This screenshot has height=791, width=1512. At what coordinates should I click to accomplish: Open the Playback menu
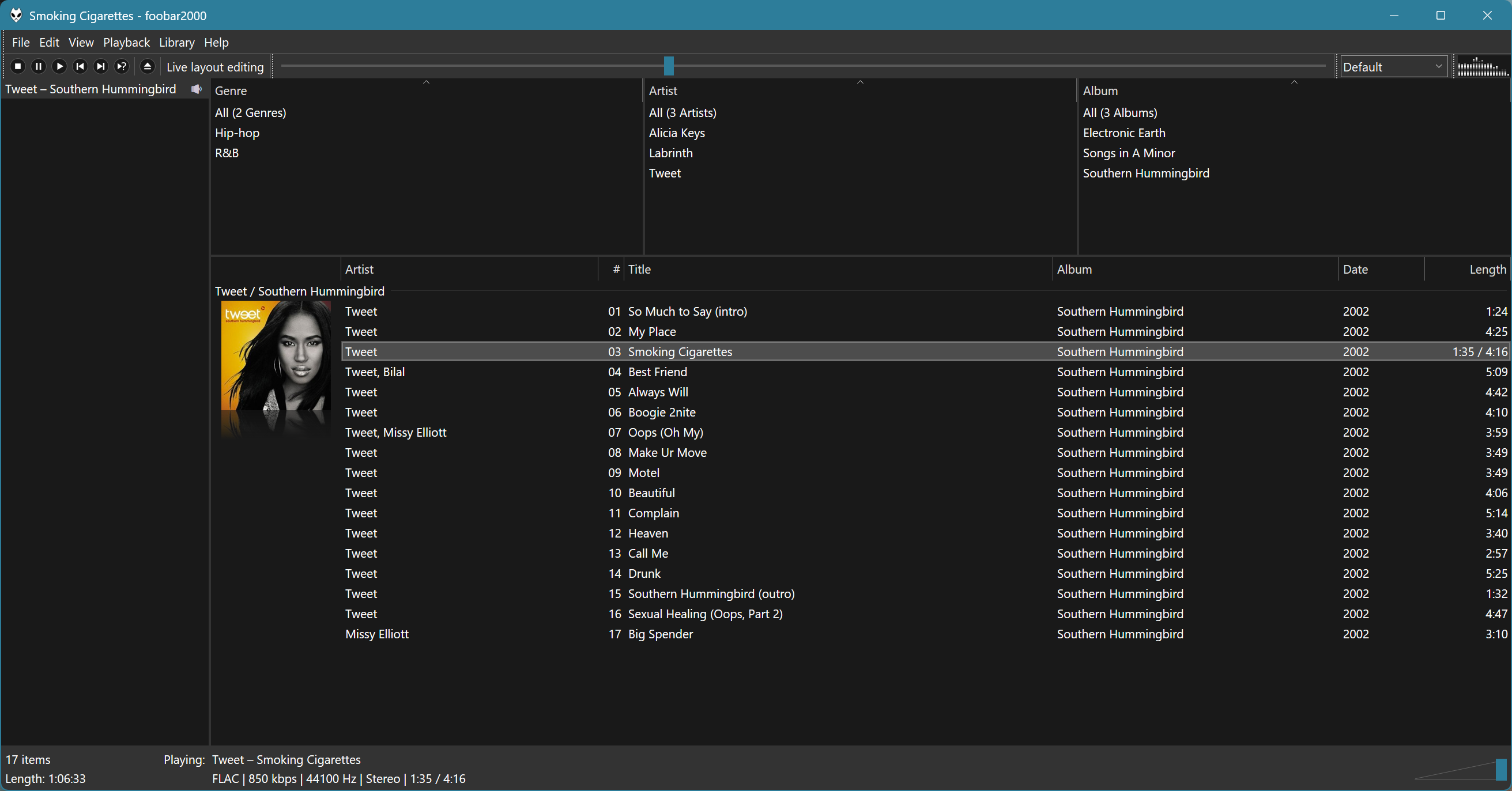pyautogui.click(x=126, y=42)
